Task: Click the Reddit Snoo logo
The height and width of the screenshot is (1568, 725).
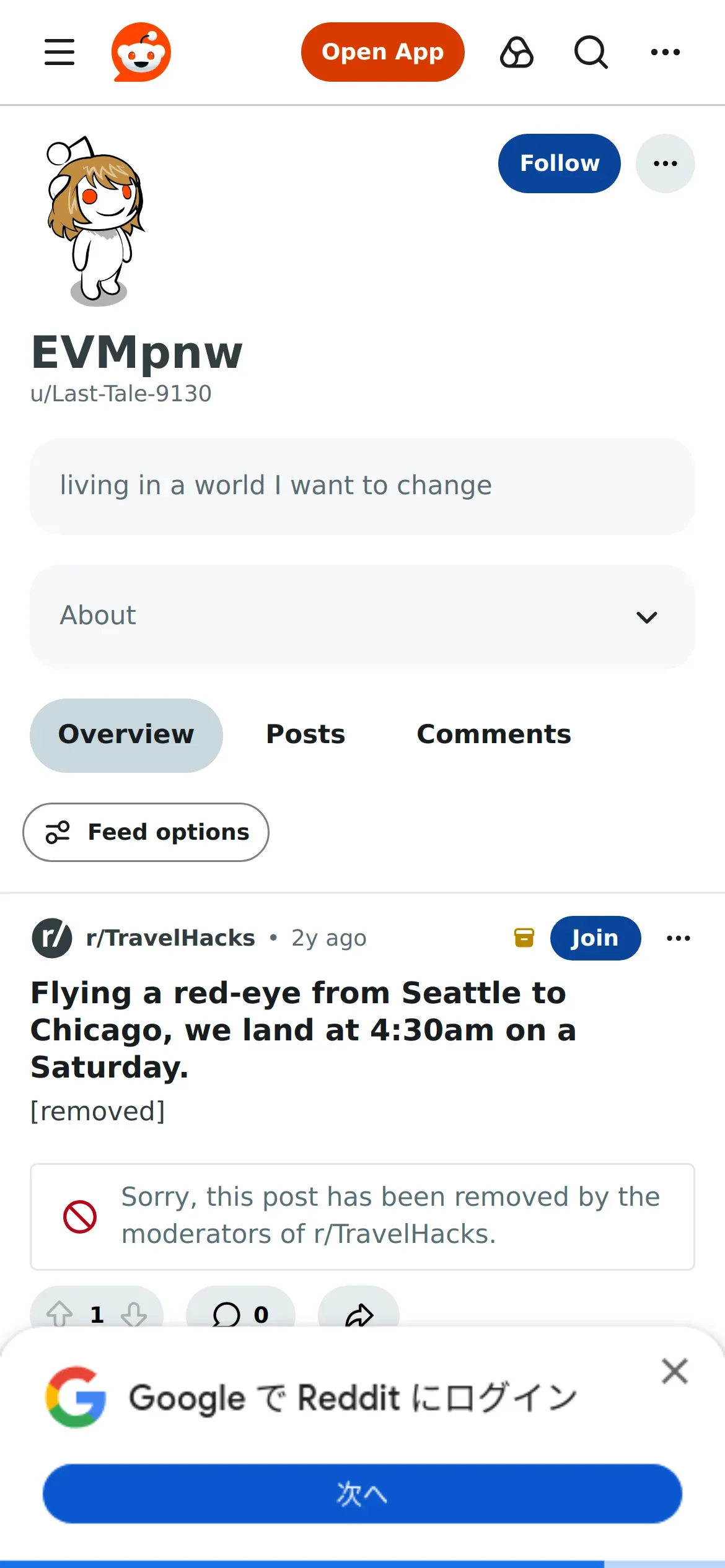Action: click(141, 52)
